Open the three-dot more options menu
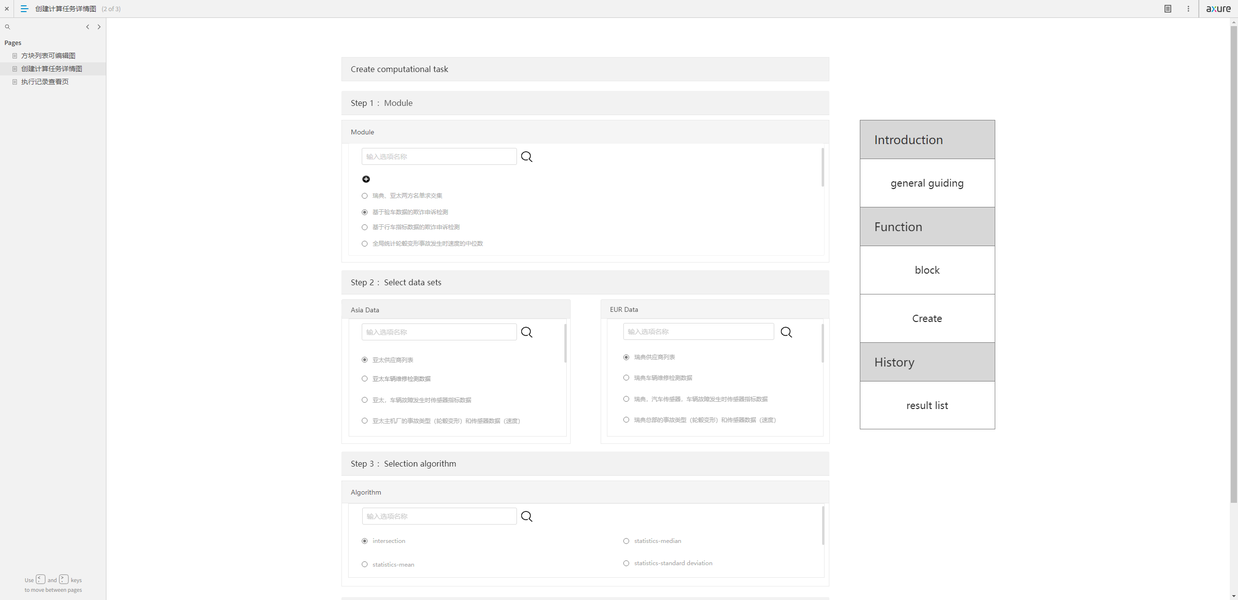This screenshot has width=1238, height=600. (x=1188, y=8)
